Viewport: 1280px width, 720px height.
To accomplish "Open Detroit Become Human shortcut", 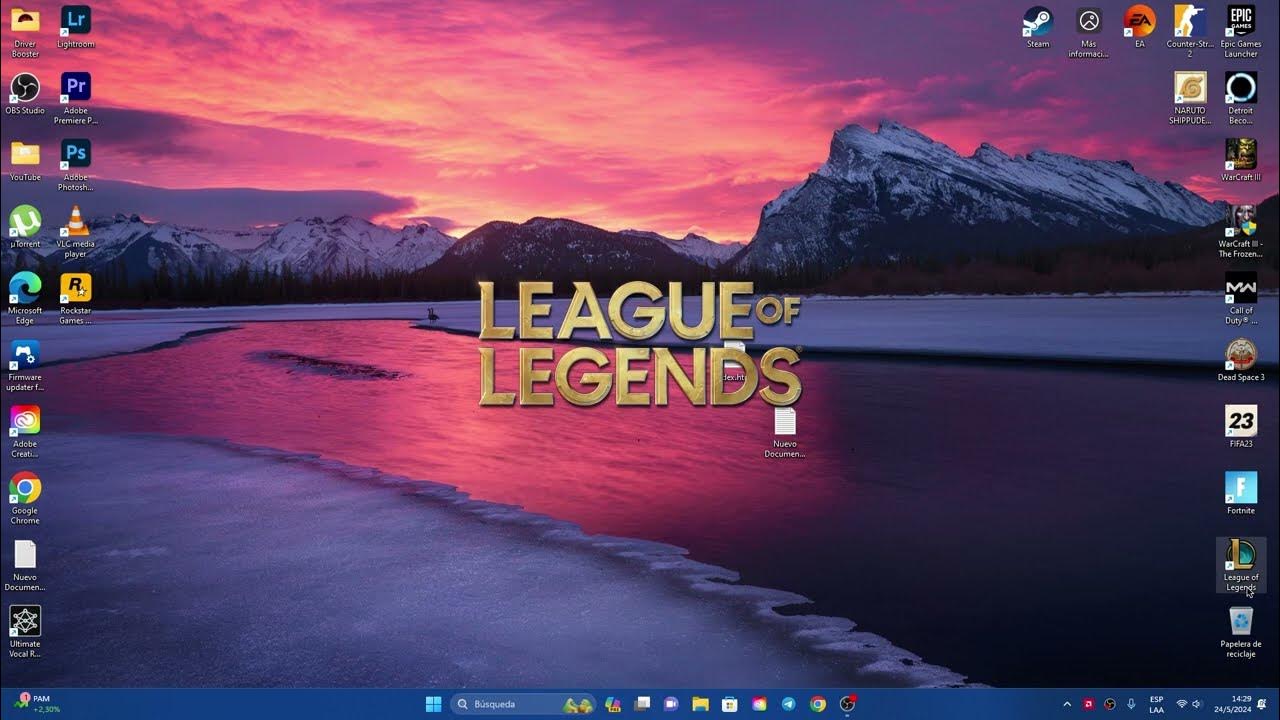I will pyautogui.click(x=1241, y=98).
